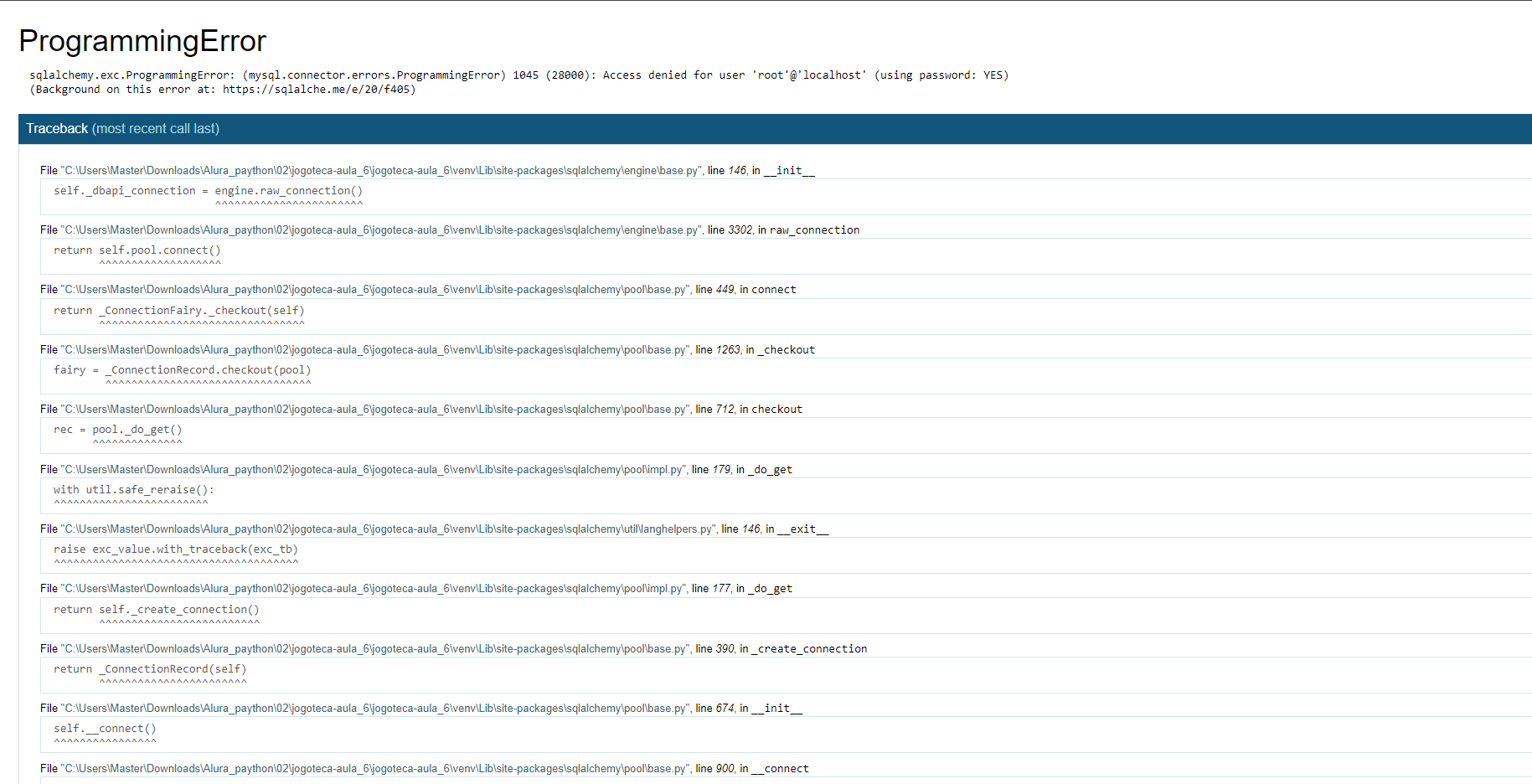Open frame line 390 in _create_connection
Viewport: 1532px width, 784px height.
pos(454,648)
